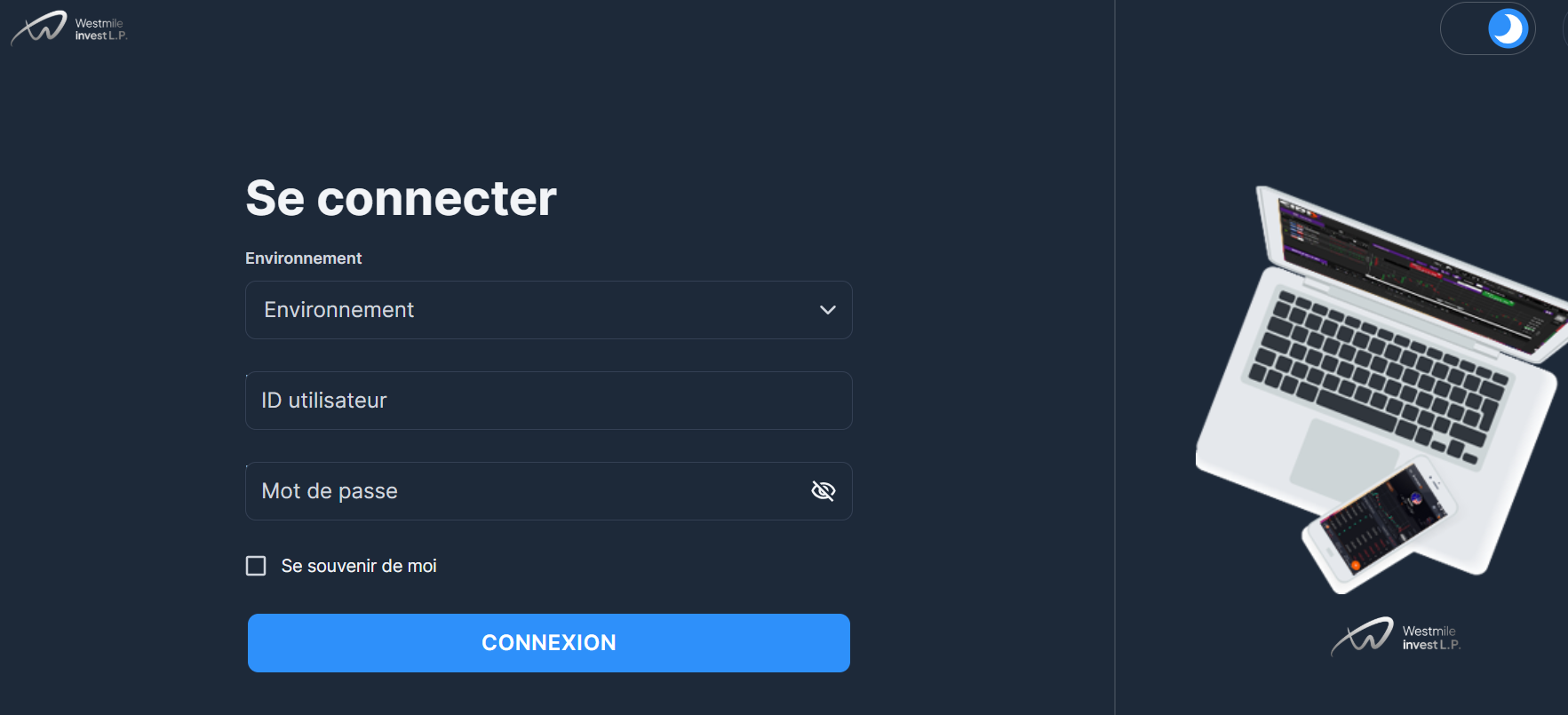Image resolution: width=1568 pixels, height=715 pixels.
Task: Click the partially visible control right of the moon toggle
Action: click(x=1564, y=28)
